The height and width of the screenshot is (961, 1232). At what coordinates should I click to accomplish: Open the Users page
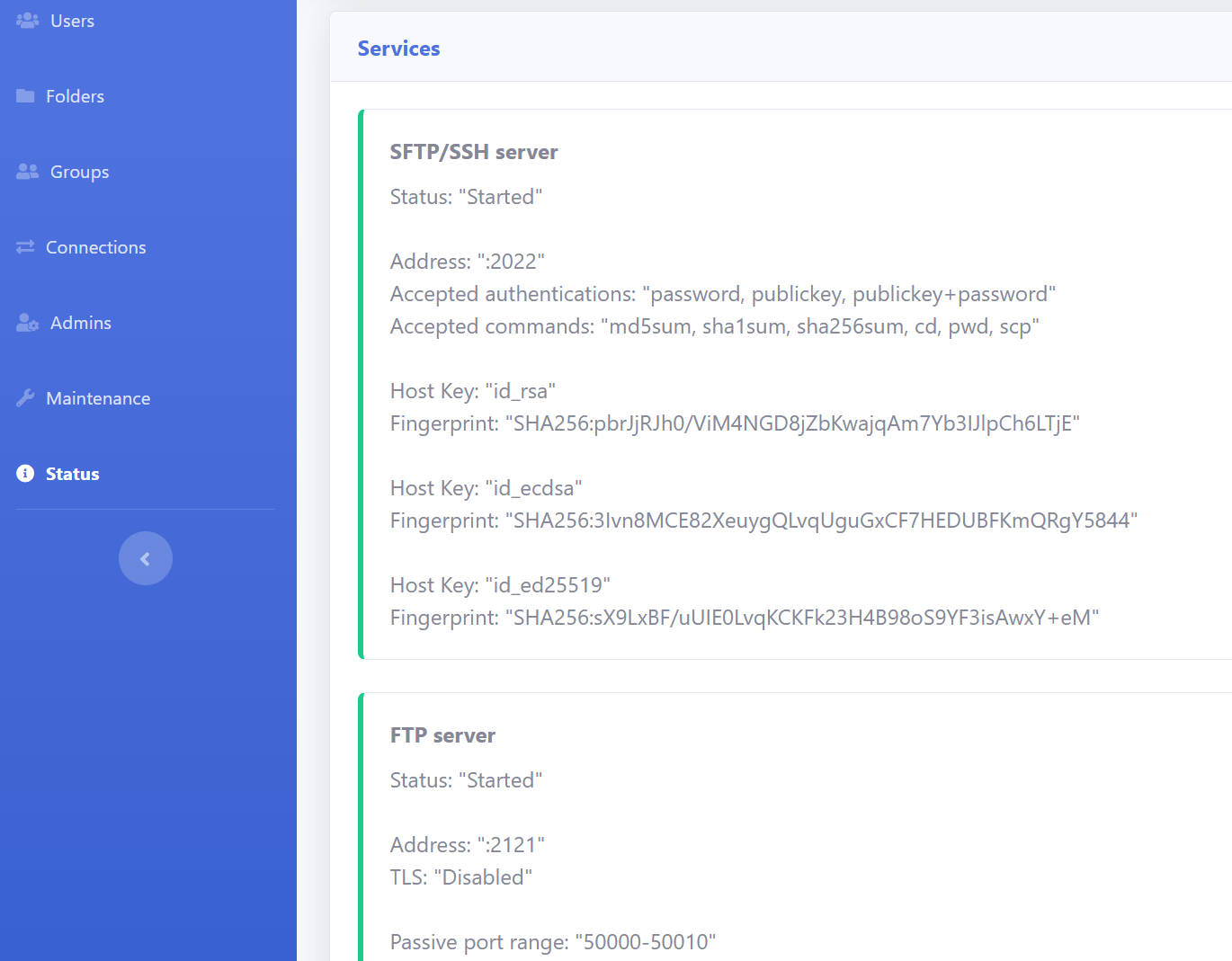click(71, 20)
